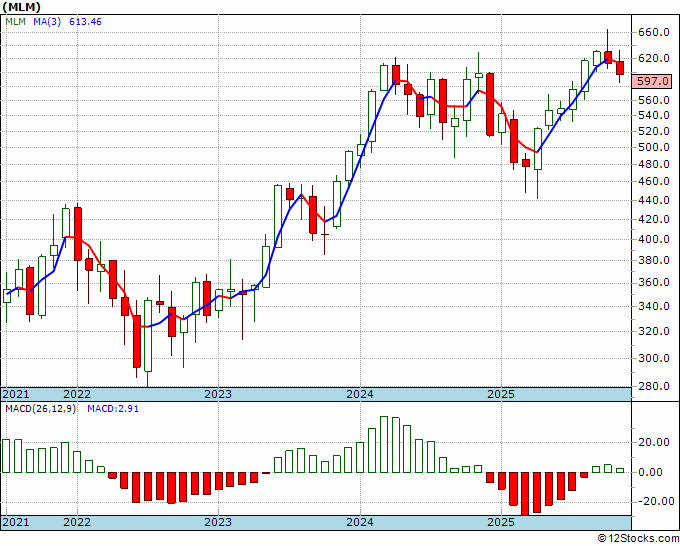Click the tallest green MACD histogram bar
The width and height of the screenshot is (680, 546).
(384, 444)
